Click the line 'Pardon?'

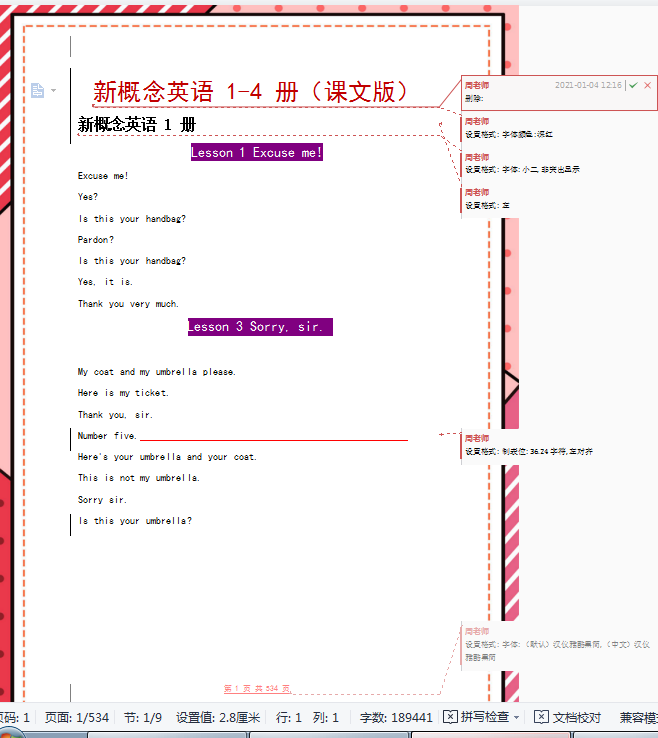[x=96, y=240]
